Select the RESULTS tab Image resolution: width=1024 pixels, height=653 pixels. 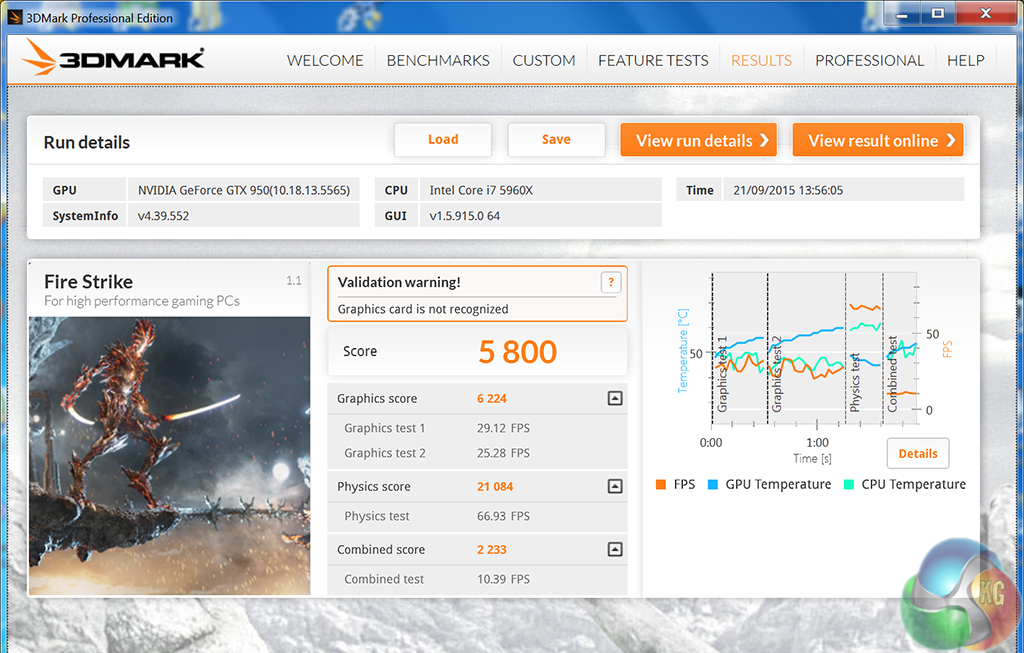(761, 61)
